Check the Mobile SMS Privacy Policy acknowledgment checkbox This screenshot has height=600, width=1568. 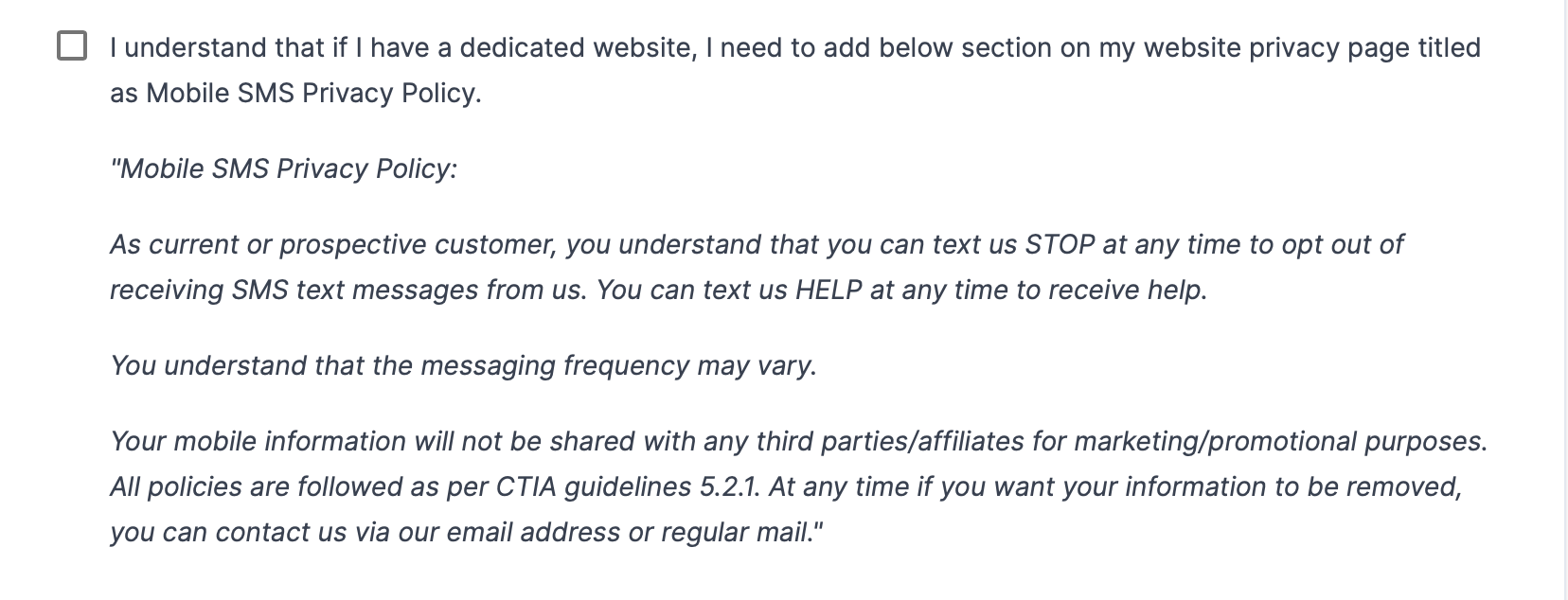72,45
